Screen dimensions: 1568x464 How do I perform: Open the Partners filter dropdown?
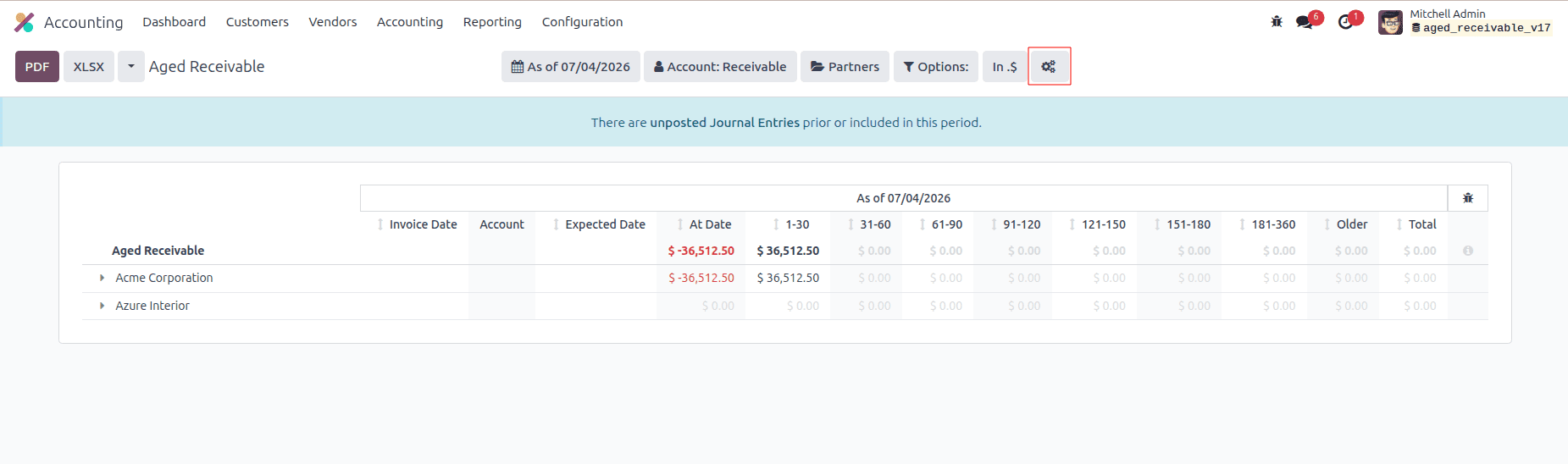(845, 66)
